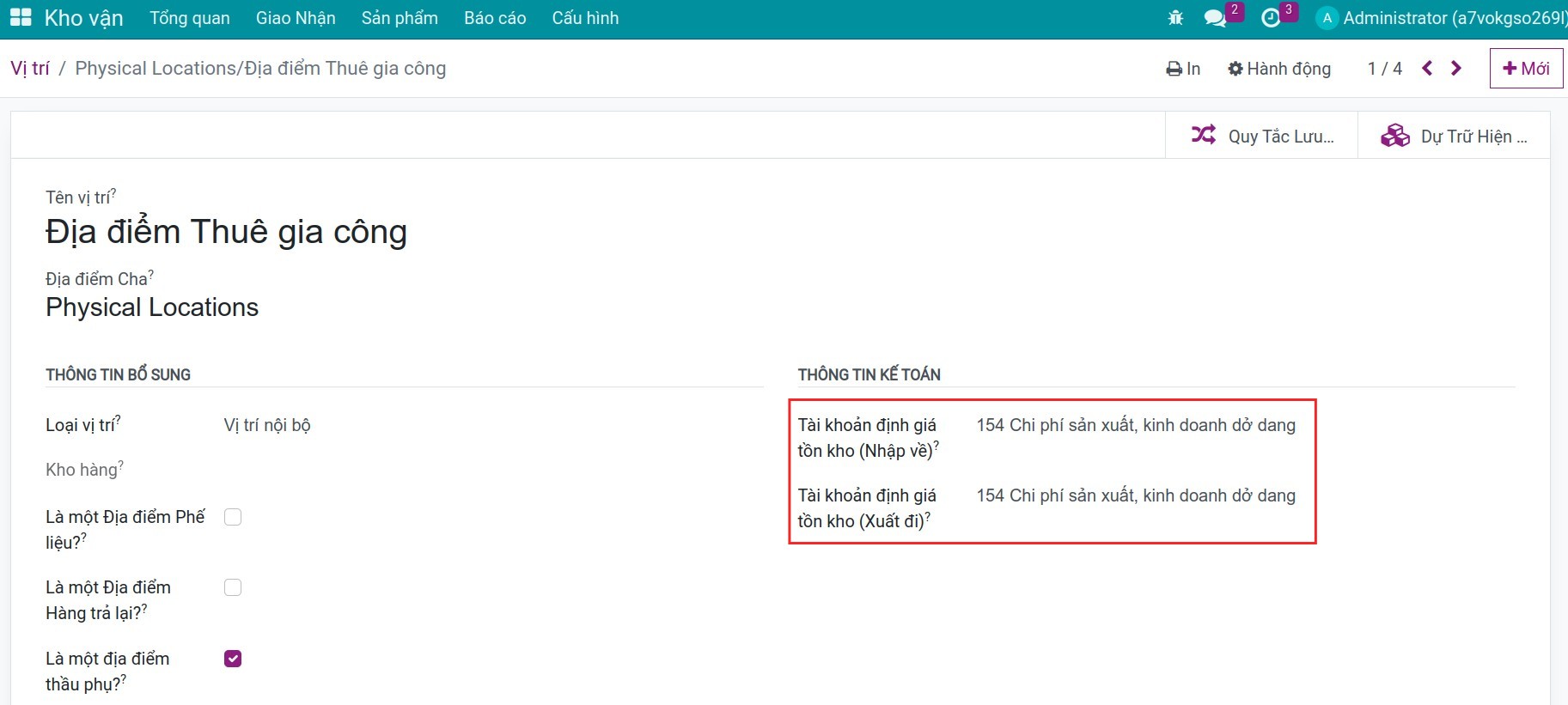This screenshot has height=705, width=1568.
Task: Open the apps grid home menu icon
Action: click(x=21, y=17)
